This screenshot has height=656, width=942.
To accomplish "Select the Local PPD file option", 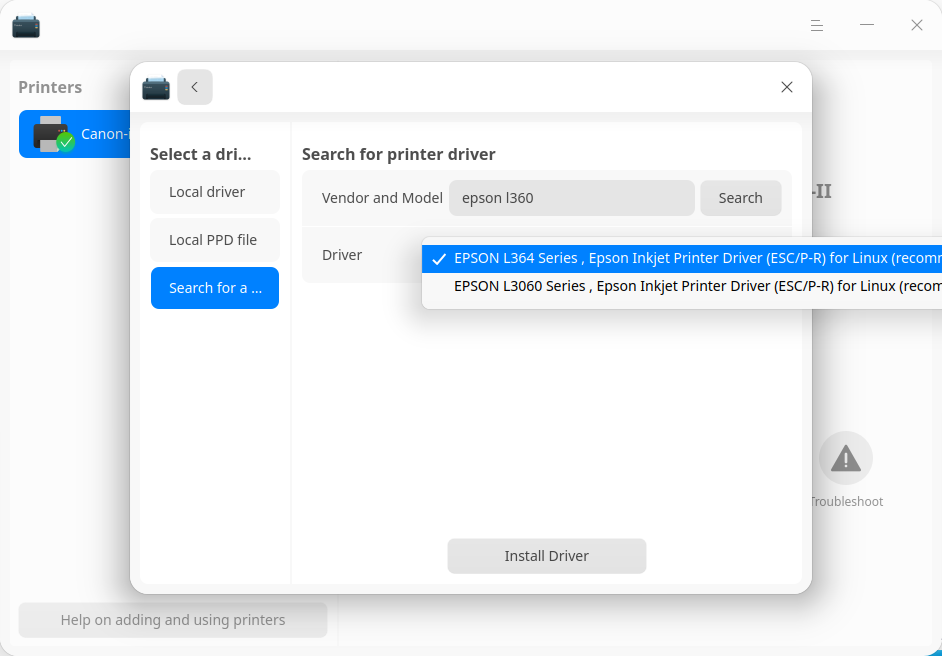I will click(214, 240).
